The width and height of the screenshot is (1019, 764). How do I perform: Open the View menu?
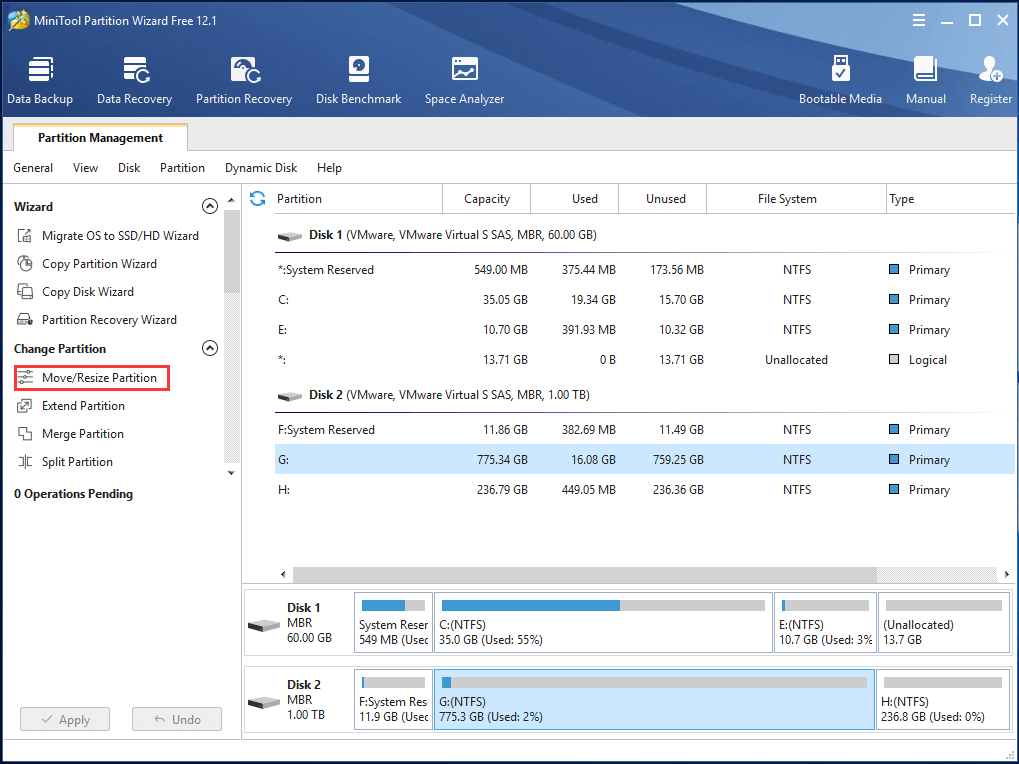(85, 168)
